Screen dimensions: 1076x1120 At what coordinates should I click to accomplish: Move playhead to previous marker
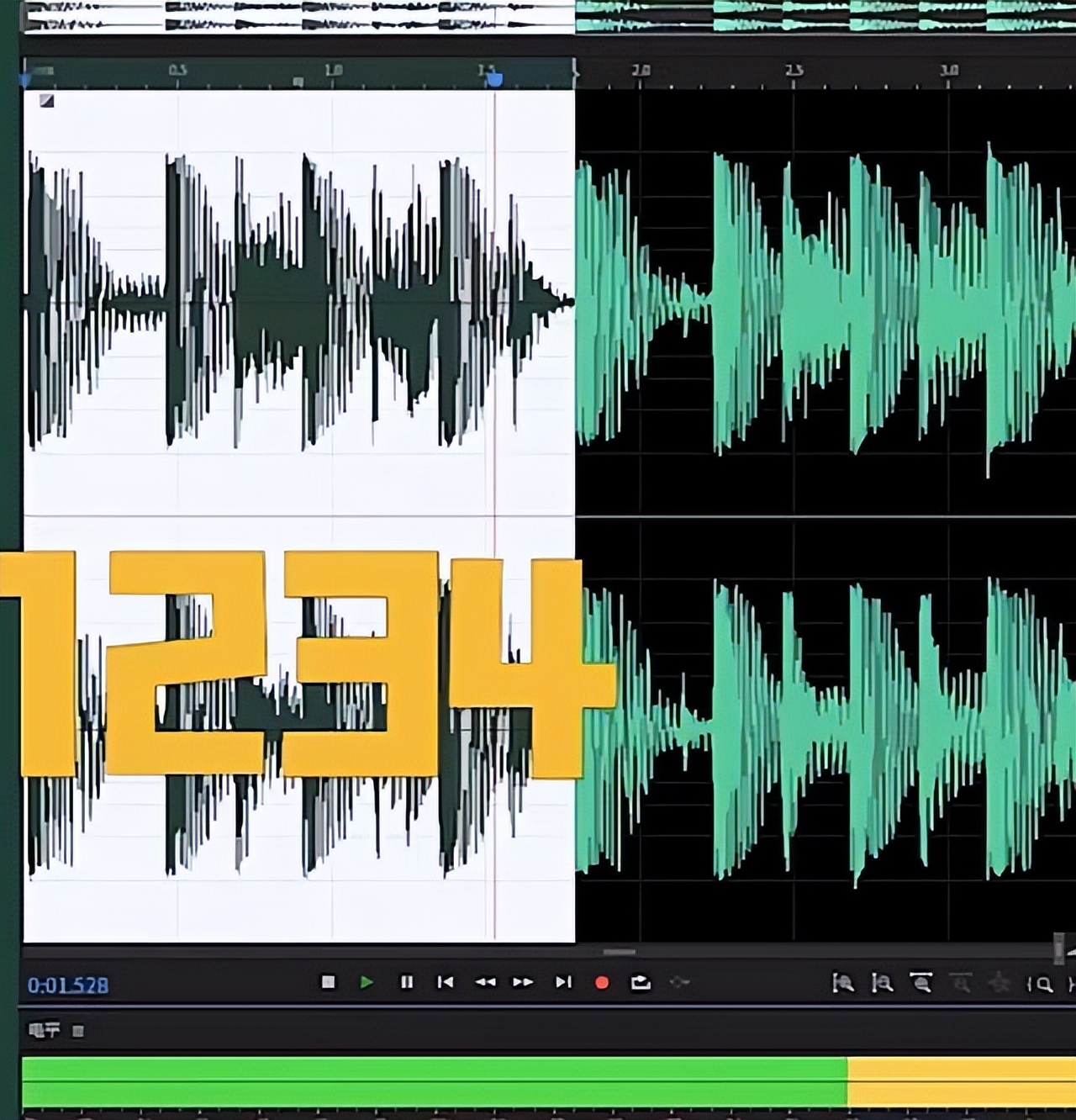point(446,982)
